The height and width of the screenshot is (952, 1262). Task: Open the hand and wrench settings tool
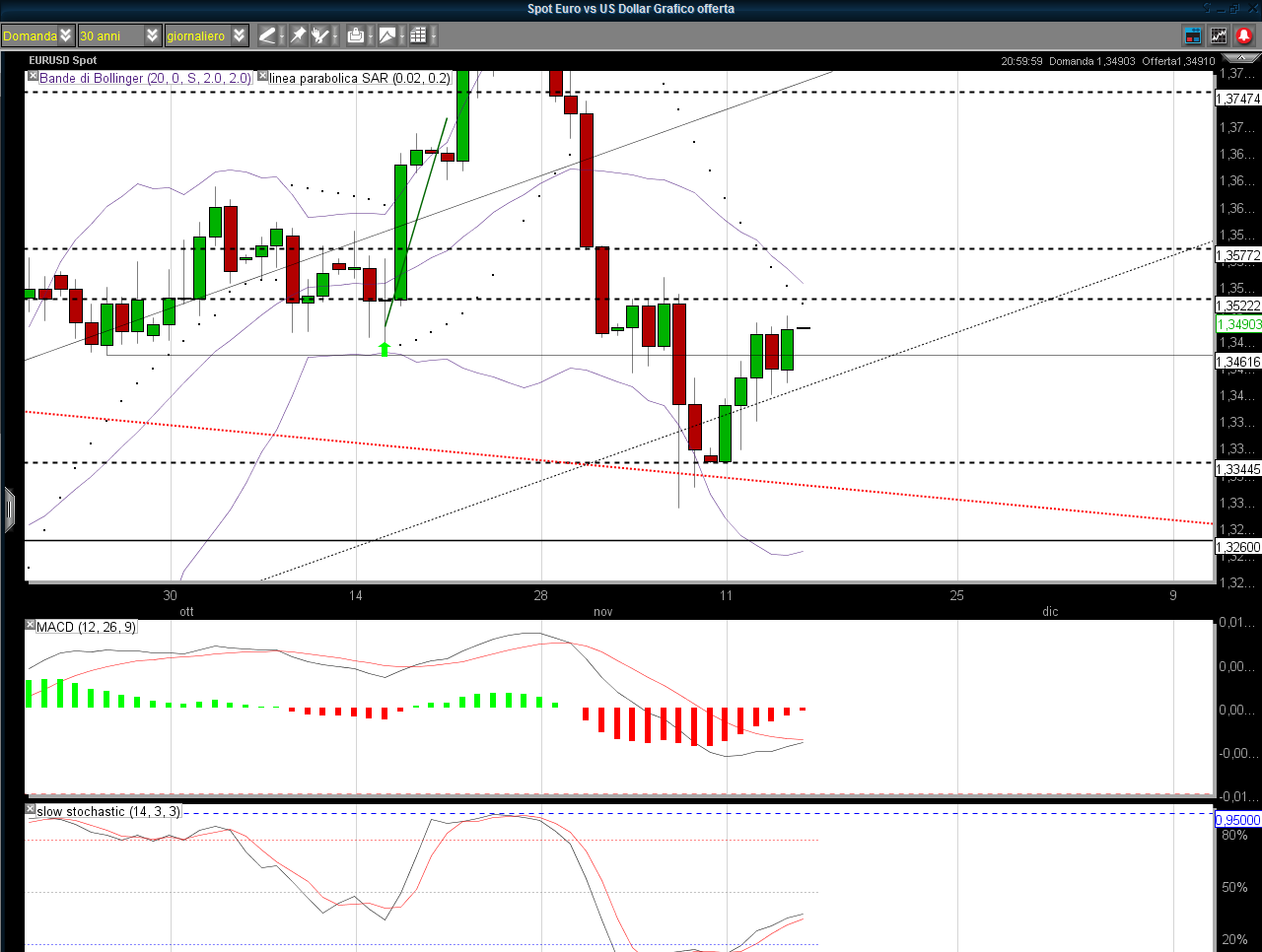point(319,35)
